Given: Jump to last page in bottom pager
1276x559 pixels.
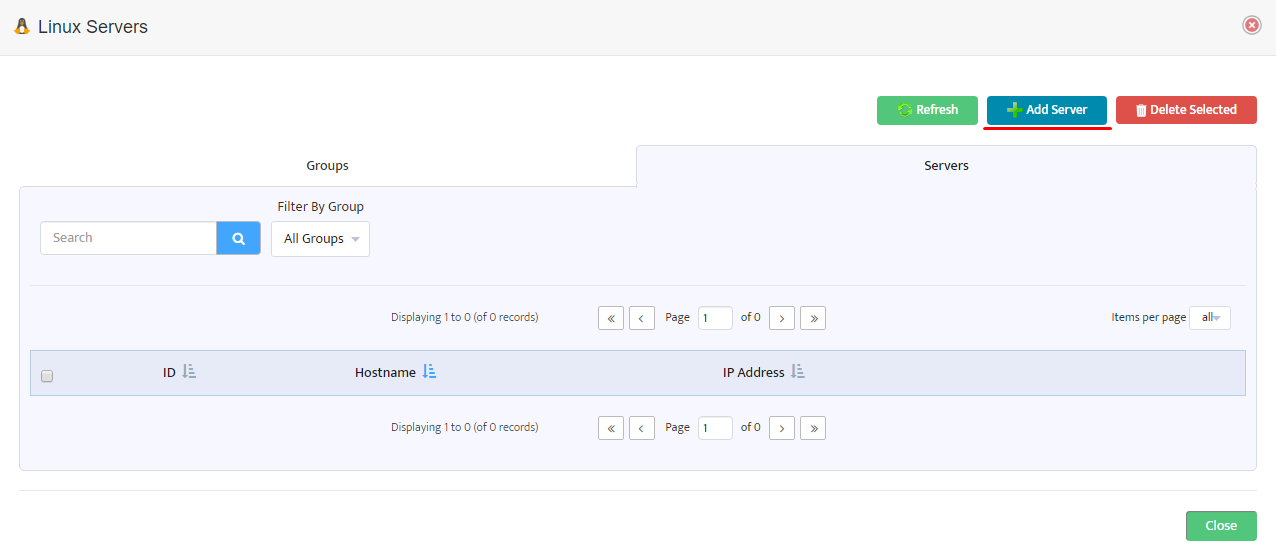Looking at the screenshot, I should 813,428.
